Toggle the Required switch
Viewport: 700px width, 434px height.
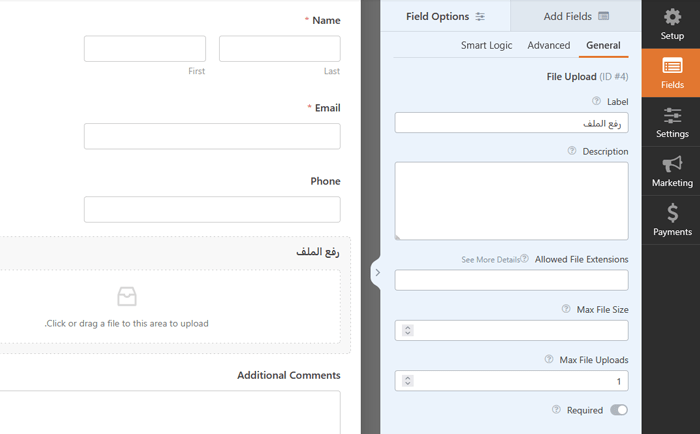[618, 410]
